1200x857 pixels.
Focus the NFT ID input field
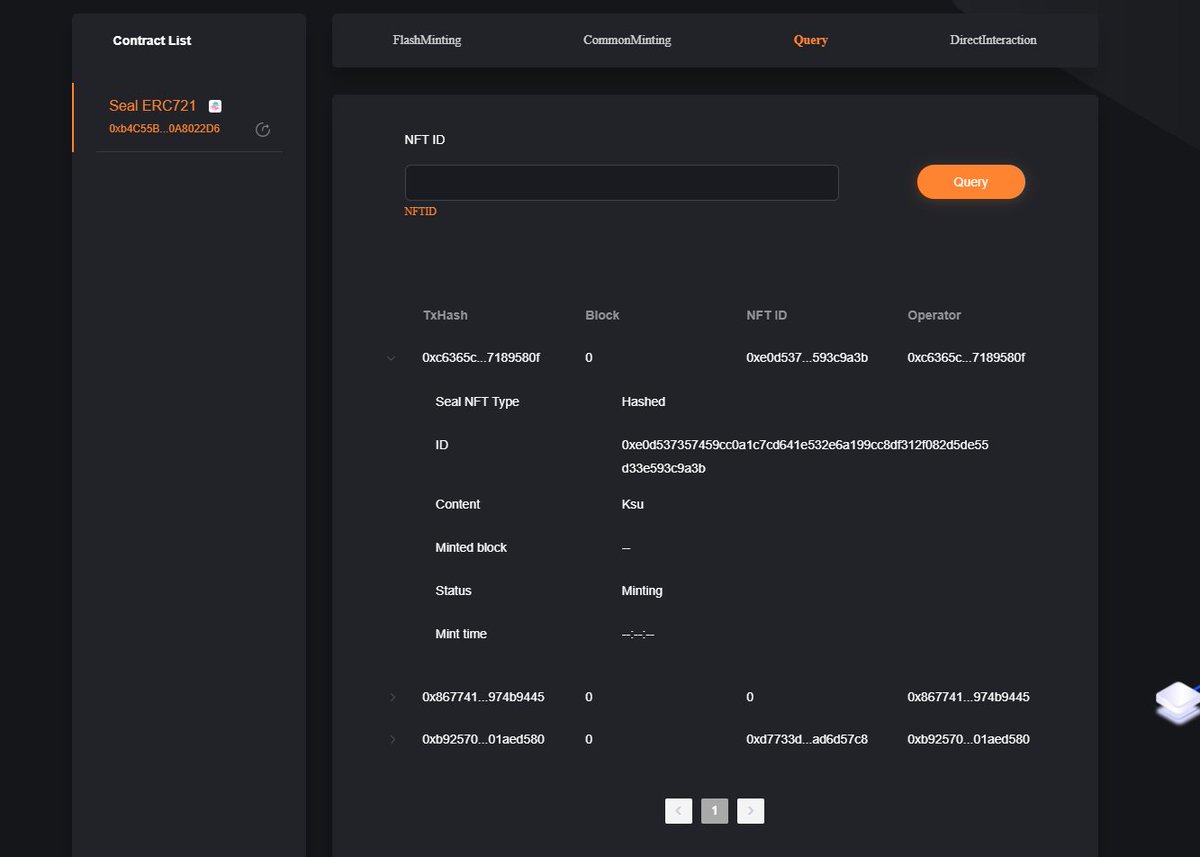pyautogui.click(x=621, y=183)
